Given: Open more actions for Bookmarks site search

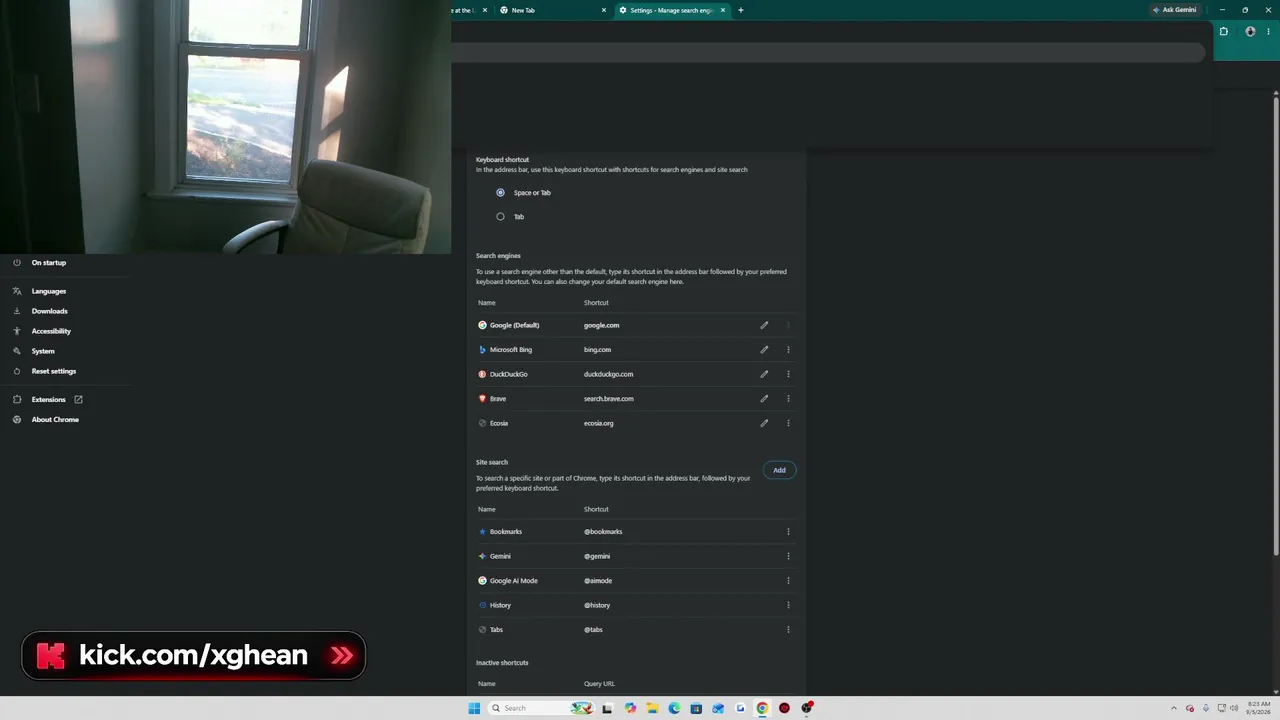Looking at the screenshot, I should pyautogui.click(x=788, y=532).
